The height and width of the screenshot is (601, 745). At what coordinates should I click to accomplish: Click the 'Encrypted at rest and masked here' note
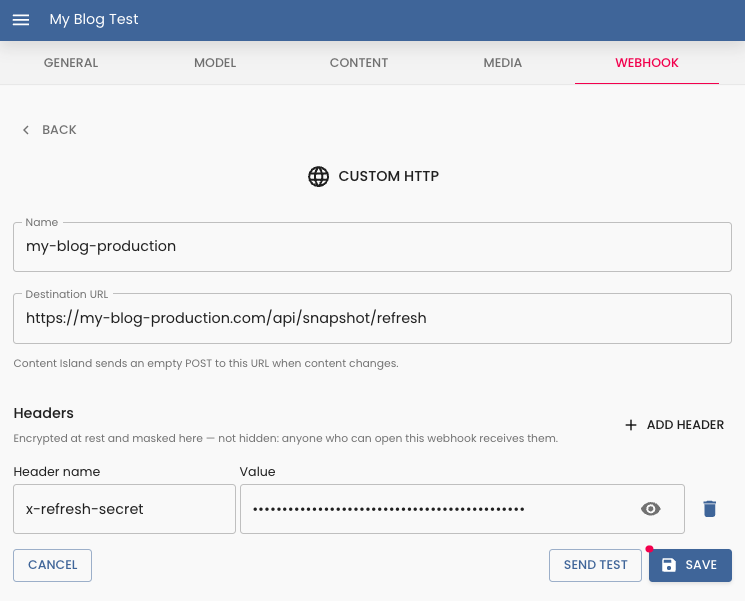(x=286, y=438)
